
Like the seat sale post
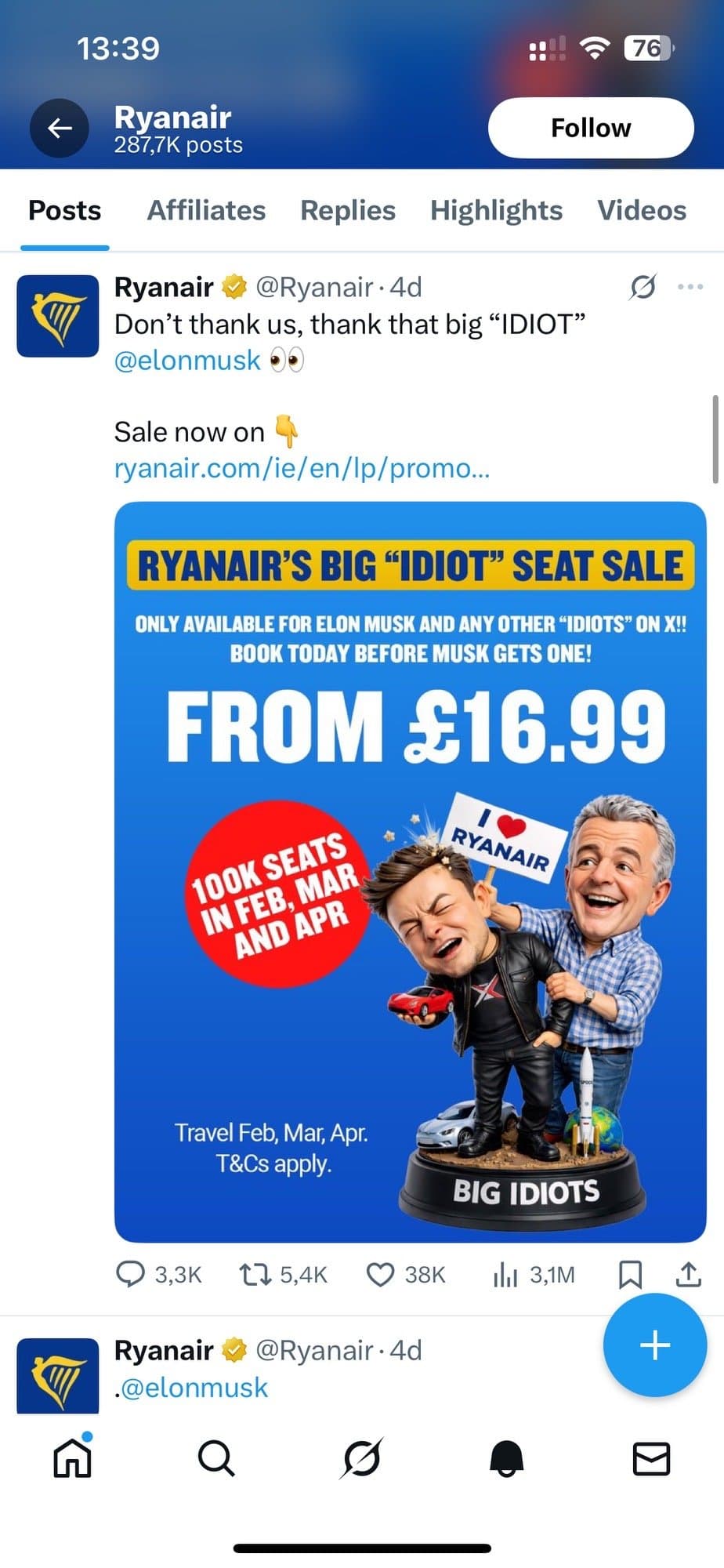pyautogui.click(x=380, y=1275)
